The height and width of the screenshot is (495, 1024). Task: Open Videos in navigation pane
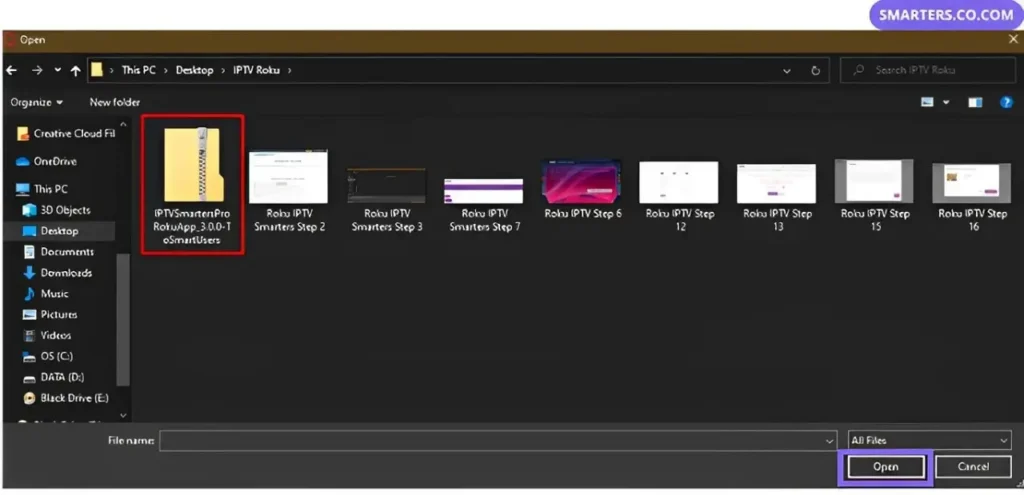47,336
